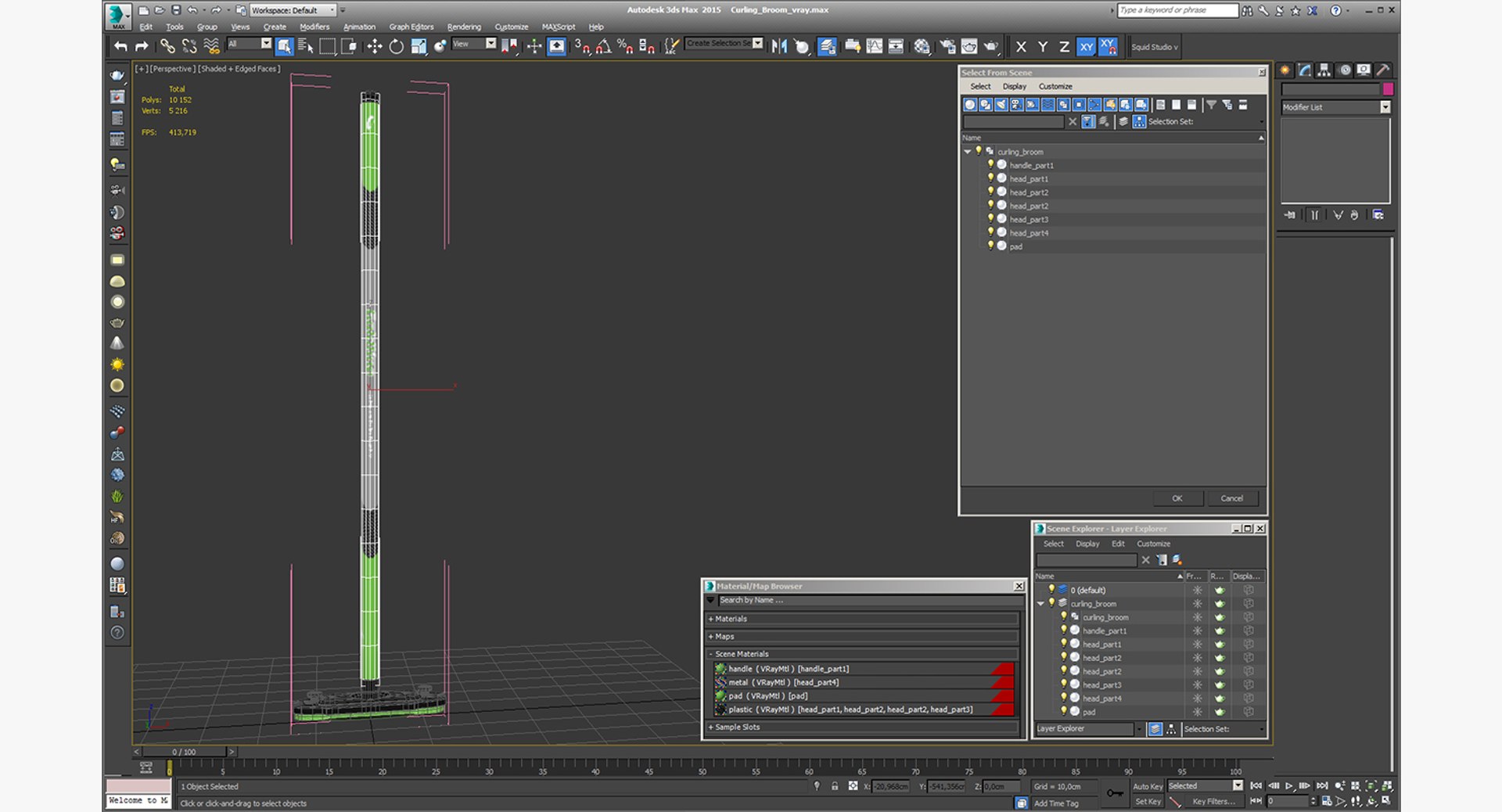Click the Undo arrow in main toolbar
The width and height of the screenshot is (1502, 812).
coord(120,47)
